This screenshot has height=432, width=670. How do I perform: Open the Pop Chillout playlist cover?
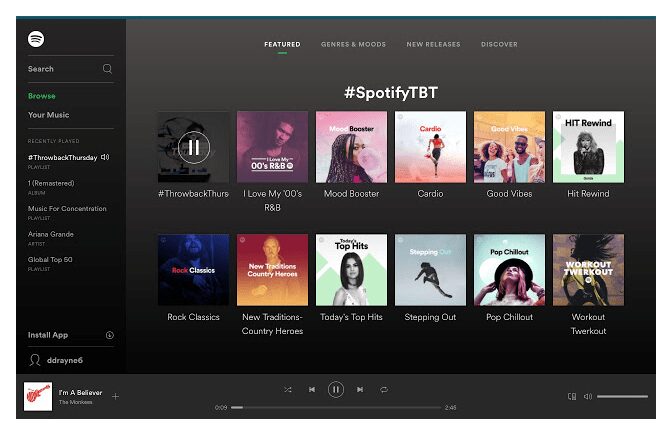(x=509, y=270)
